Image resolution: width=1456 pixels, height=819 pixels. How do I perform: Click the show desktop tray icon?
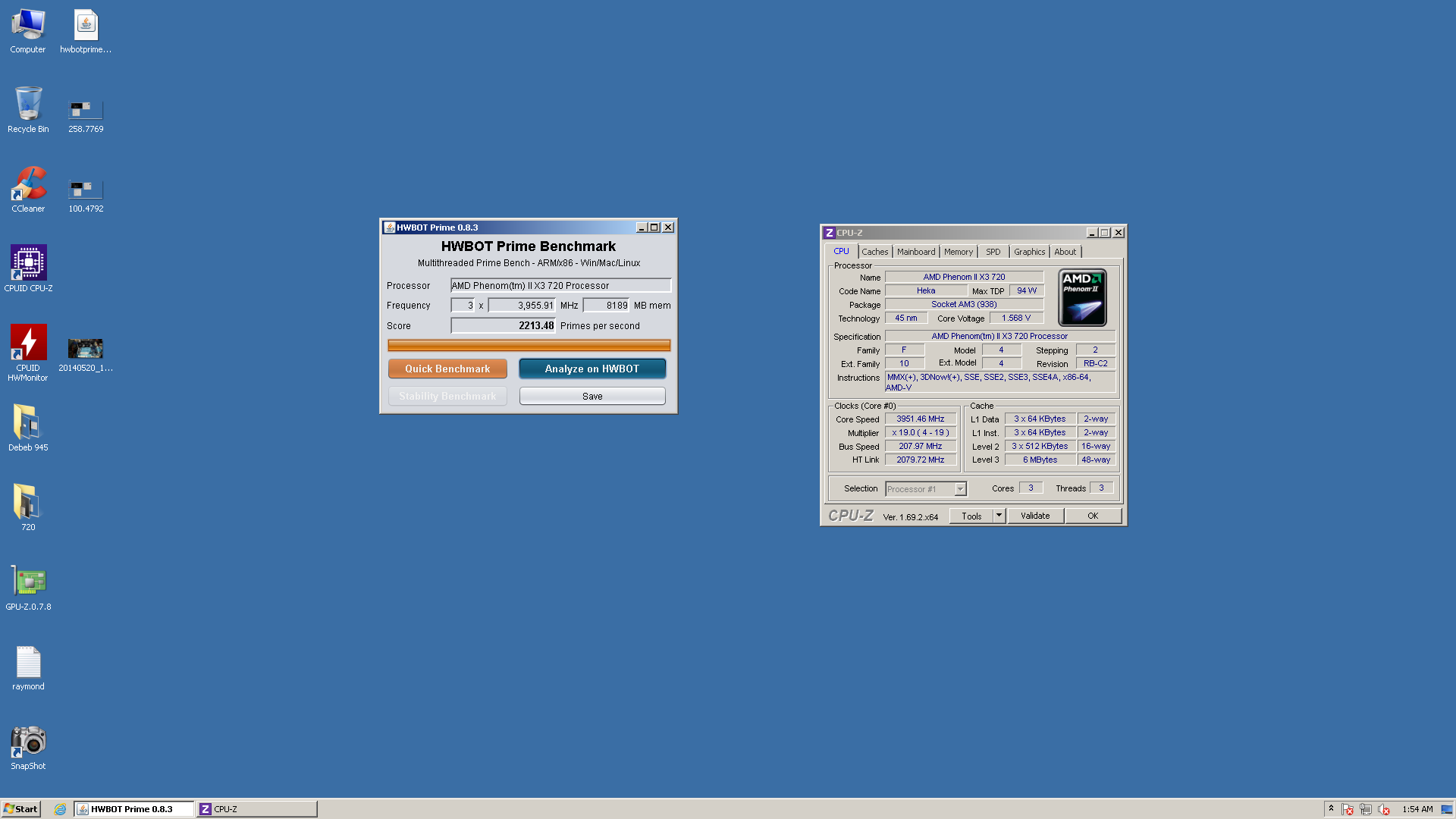tap(1447, 809)
